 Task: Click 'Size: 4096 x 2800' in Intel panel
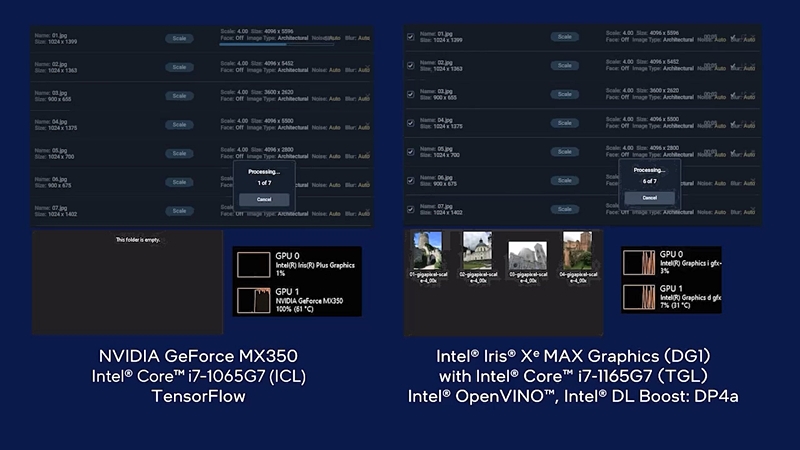657,148
